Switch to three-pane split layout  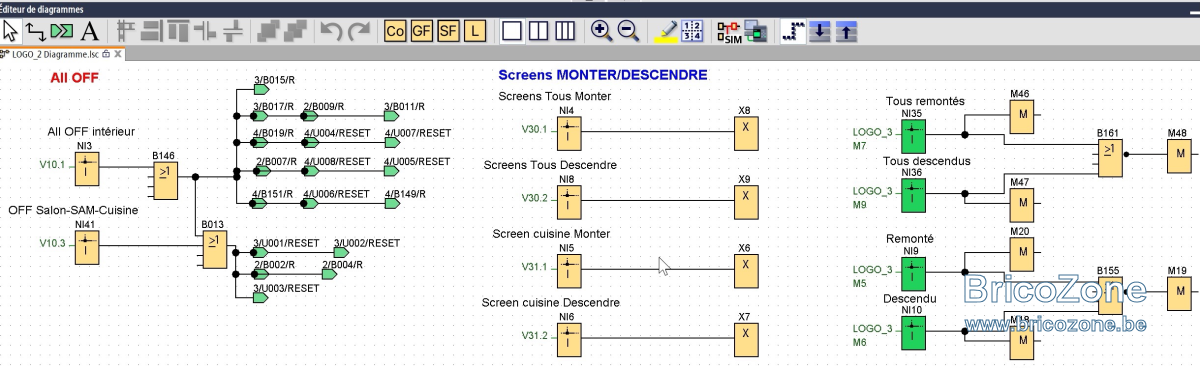(564, 31)
